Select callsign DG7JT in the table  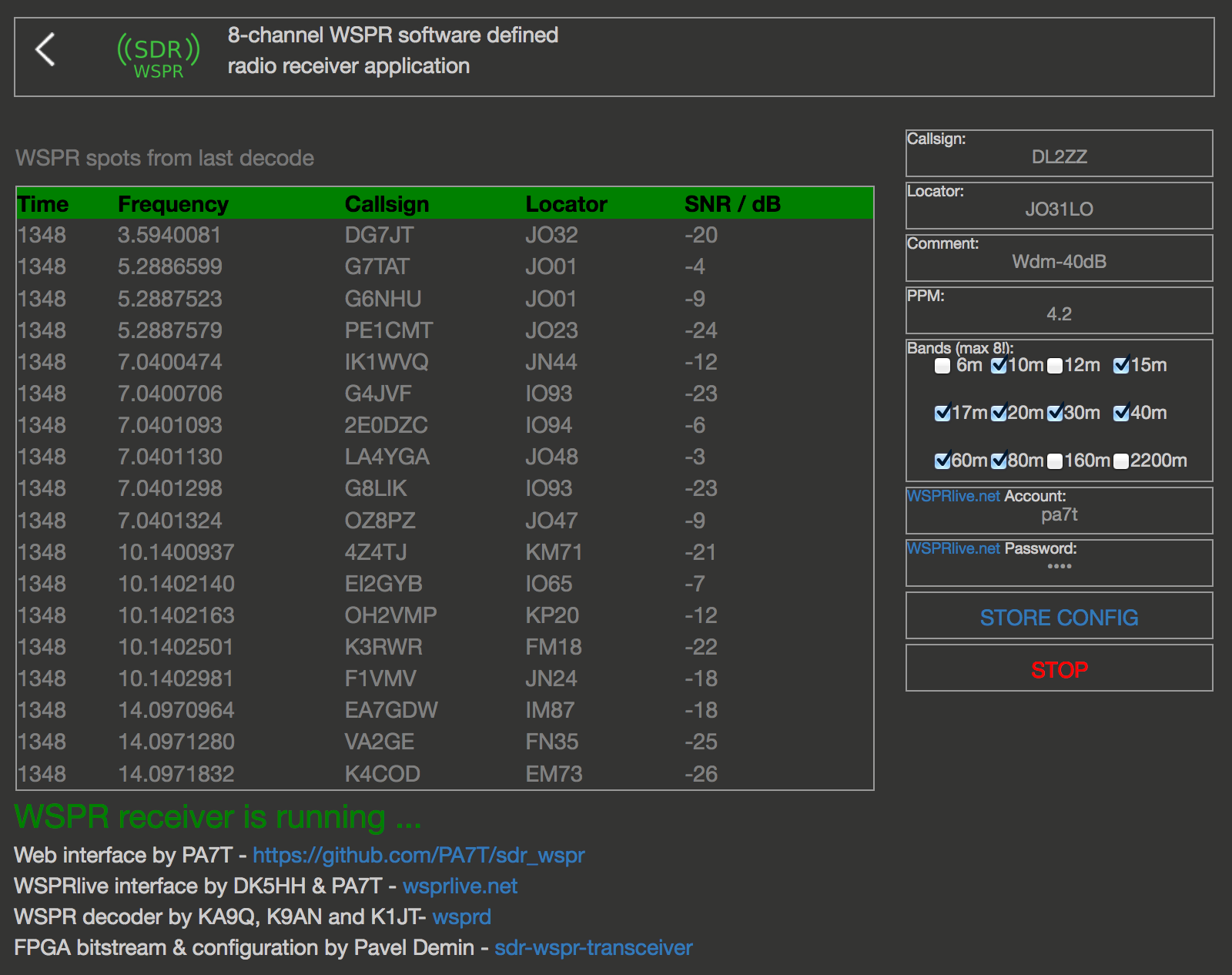[379, 235]
